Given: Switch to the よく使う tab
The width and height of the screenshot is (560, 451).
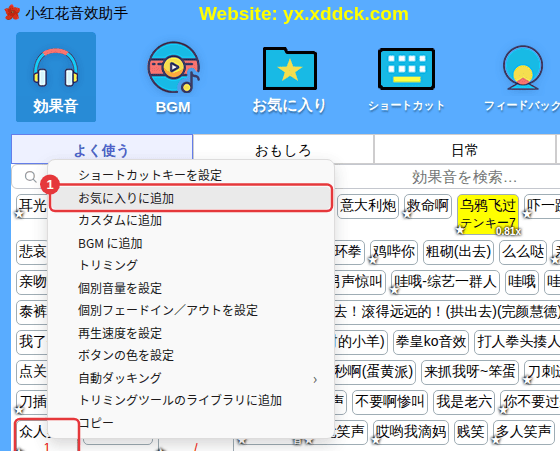Looking at the screenshot, I should (x=102, y=150).
